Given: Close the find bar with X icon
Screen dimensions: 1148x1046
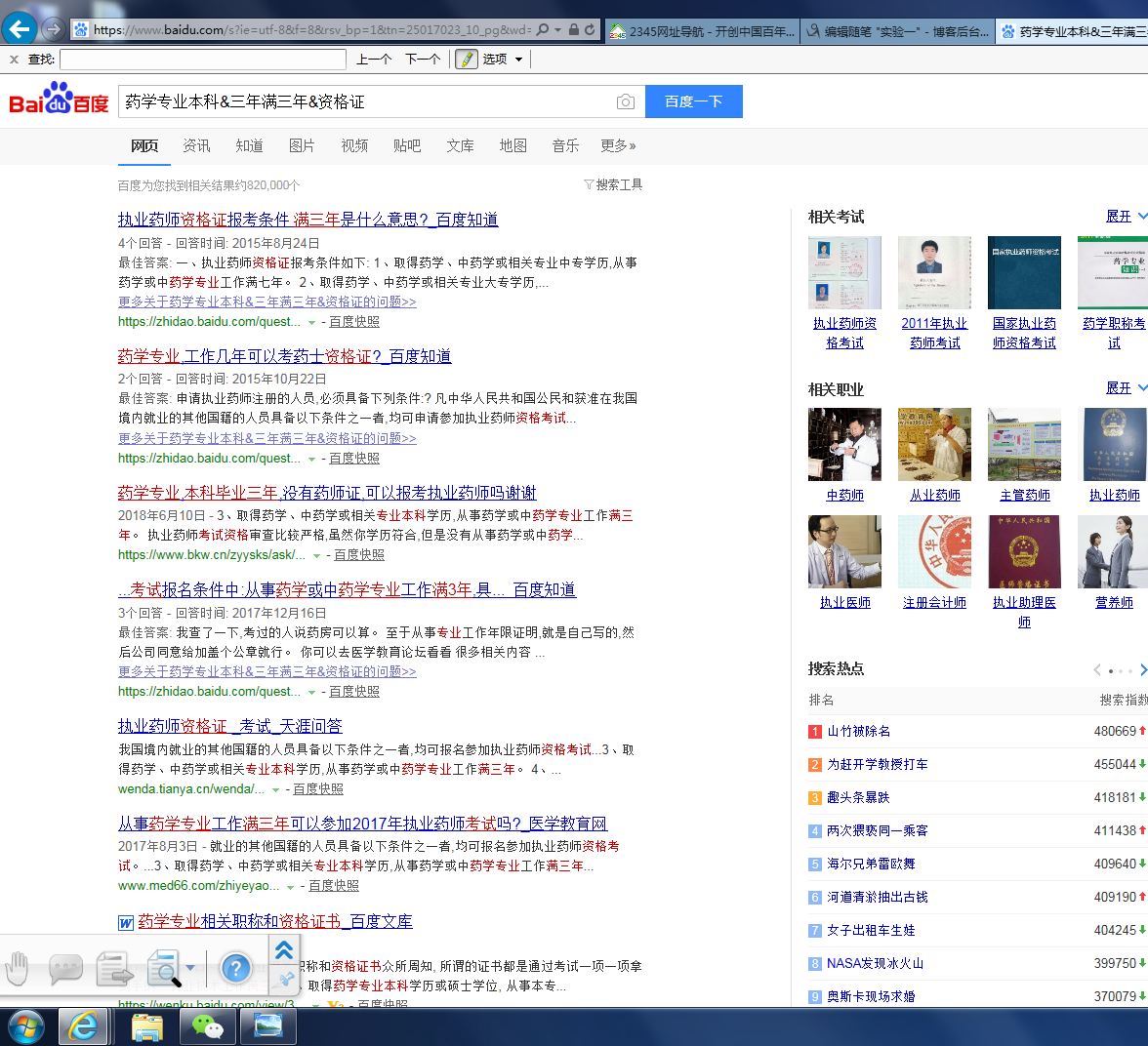Looking at the screenshot, I should pyautogui.click(x=14, y=60).
